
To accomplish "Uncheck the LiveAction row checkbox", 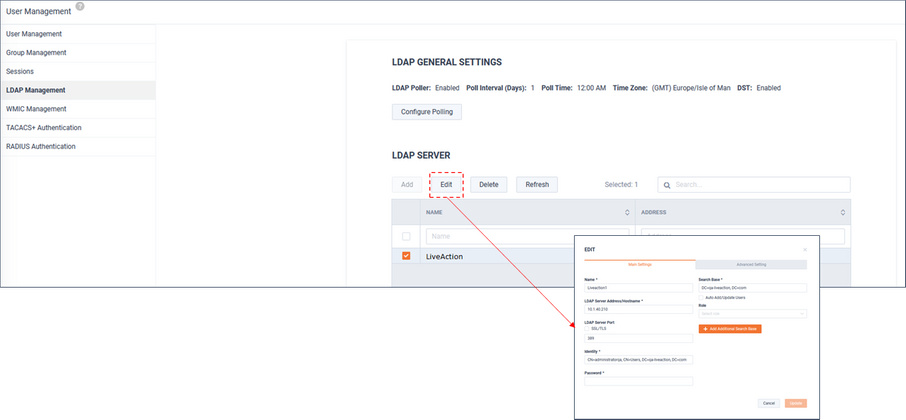I will tap(406, 256).
